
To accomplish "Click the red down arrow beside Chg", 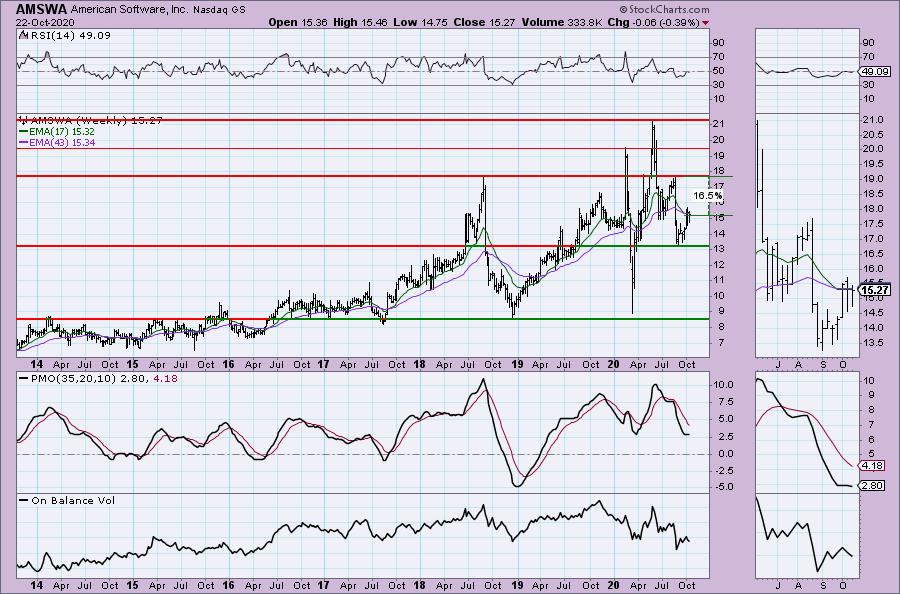I will click(x=708, y=21).
